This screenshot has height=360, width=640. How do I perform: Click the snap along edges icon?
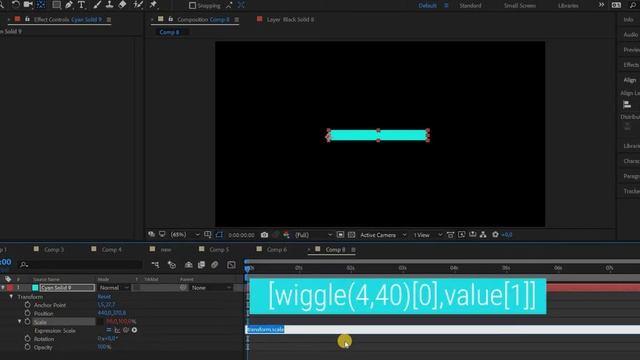coord(229,5)
